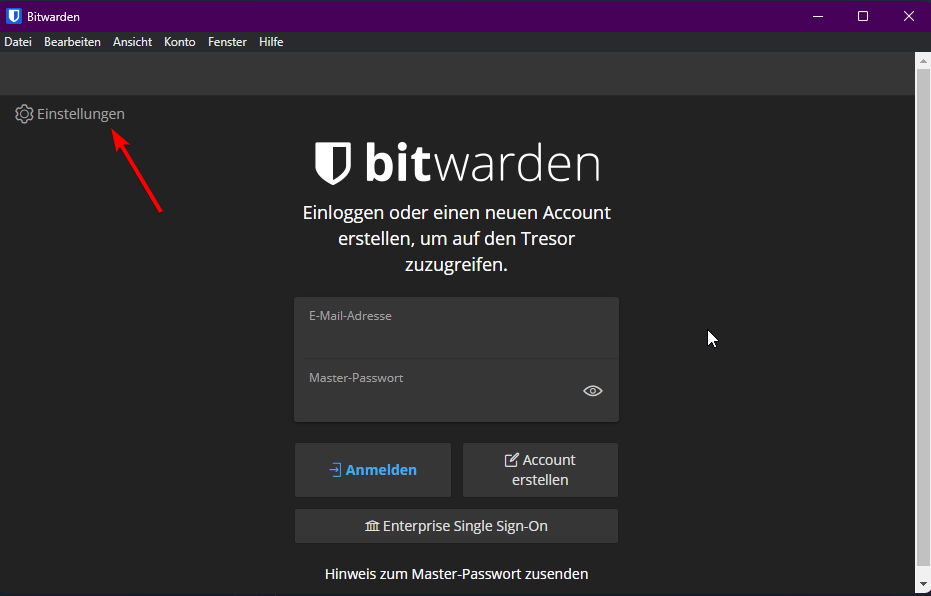Screen dimensions: 931x596
Task: Choose Enterprise Single Sign-On
Action: click(456, 526)
